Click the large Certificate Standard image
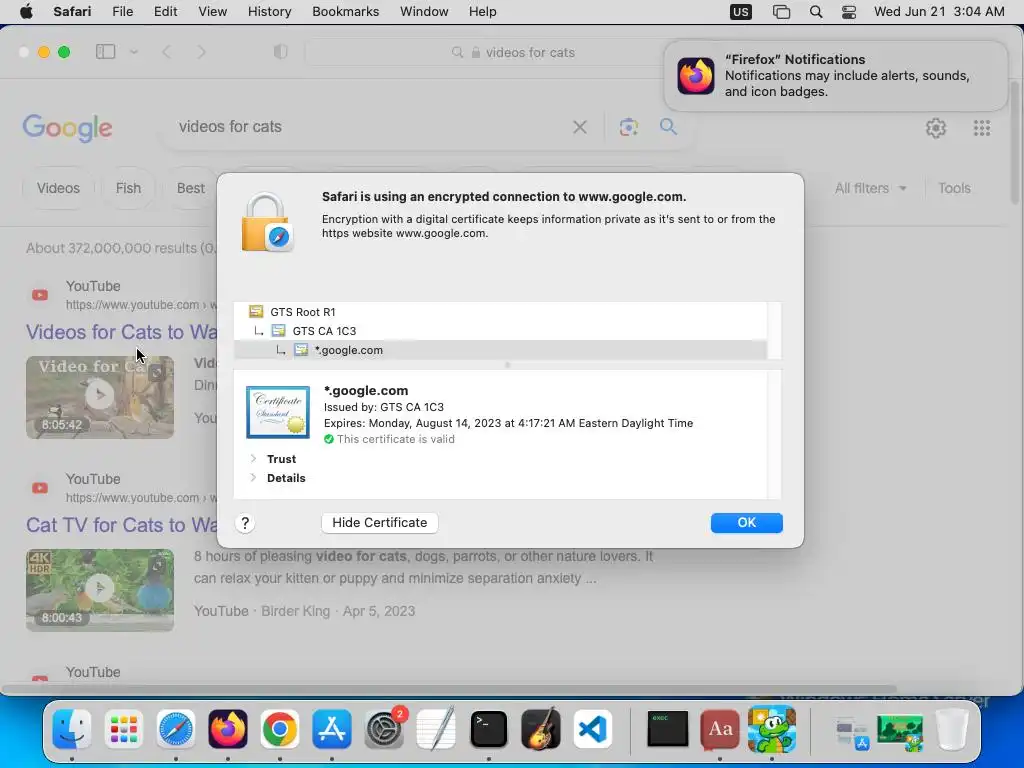 [x=278, y=412]
